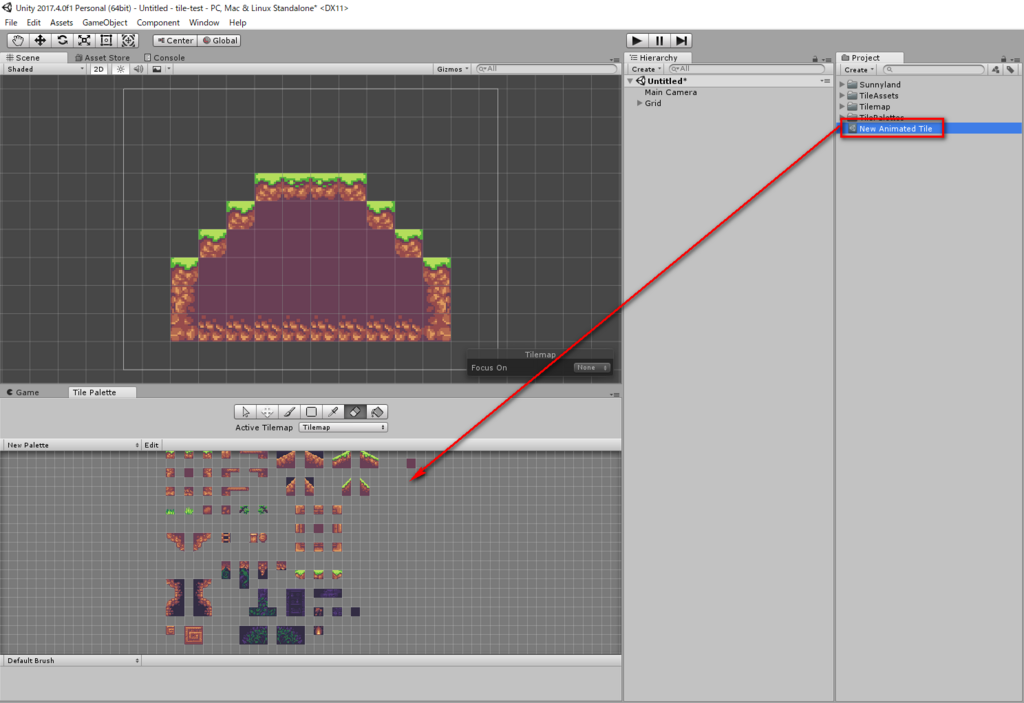Open the Edit menu
This screenshot has height=703, width=1024.
[x=33, y=22]
